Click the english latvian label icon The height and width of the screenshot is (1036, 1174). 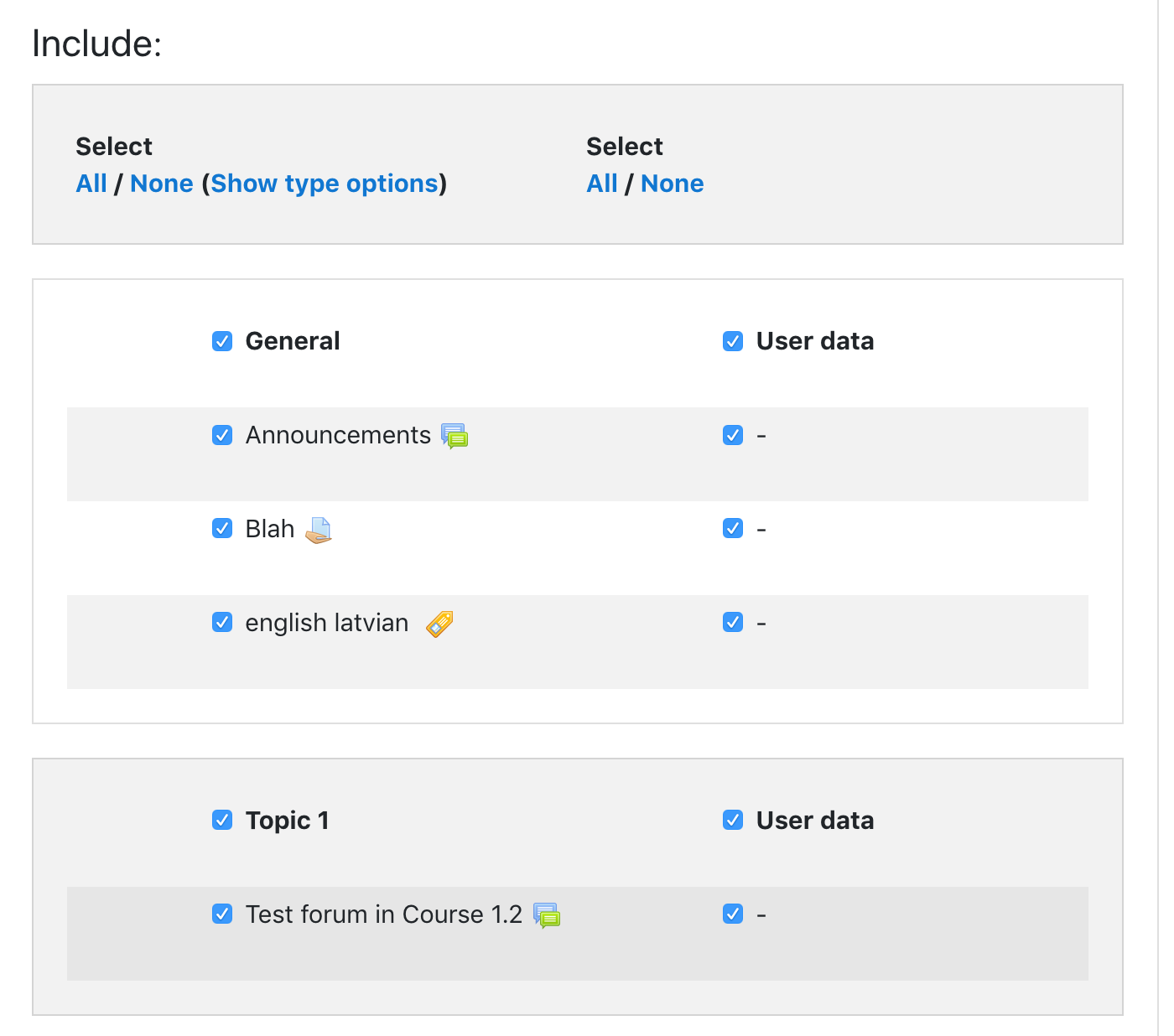(x=439, y=624)
